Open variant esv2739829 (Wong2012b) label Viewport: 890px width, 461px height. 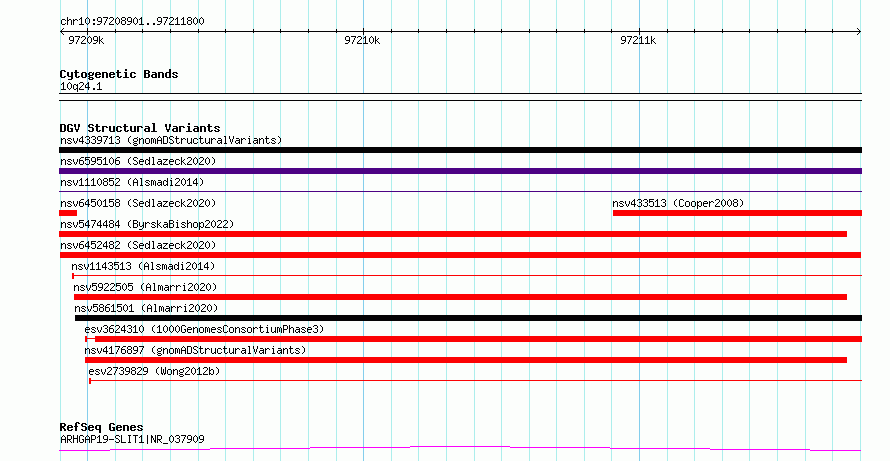[x=154, y=371]
